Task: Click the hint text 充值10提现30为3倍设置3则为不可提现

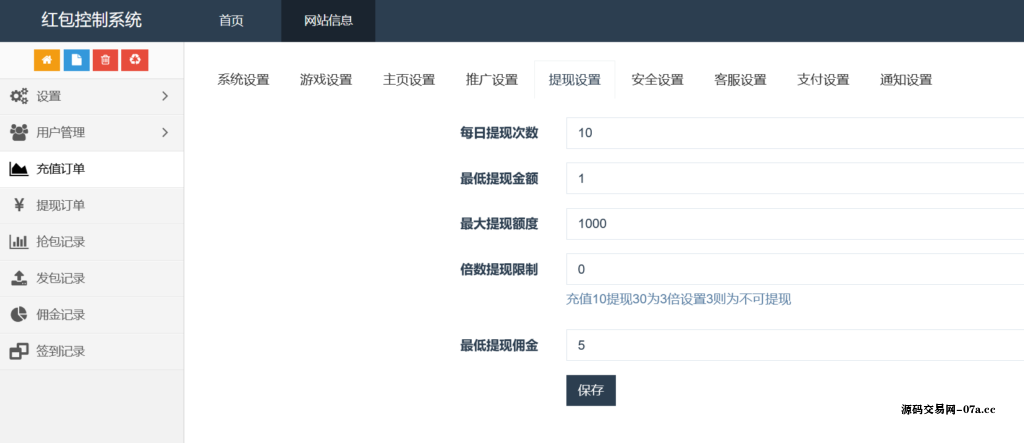Action: 679,300
